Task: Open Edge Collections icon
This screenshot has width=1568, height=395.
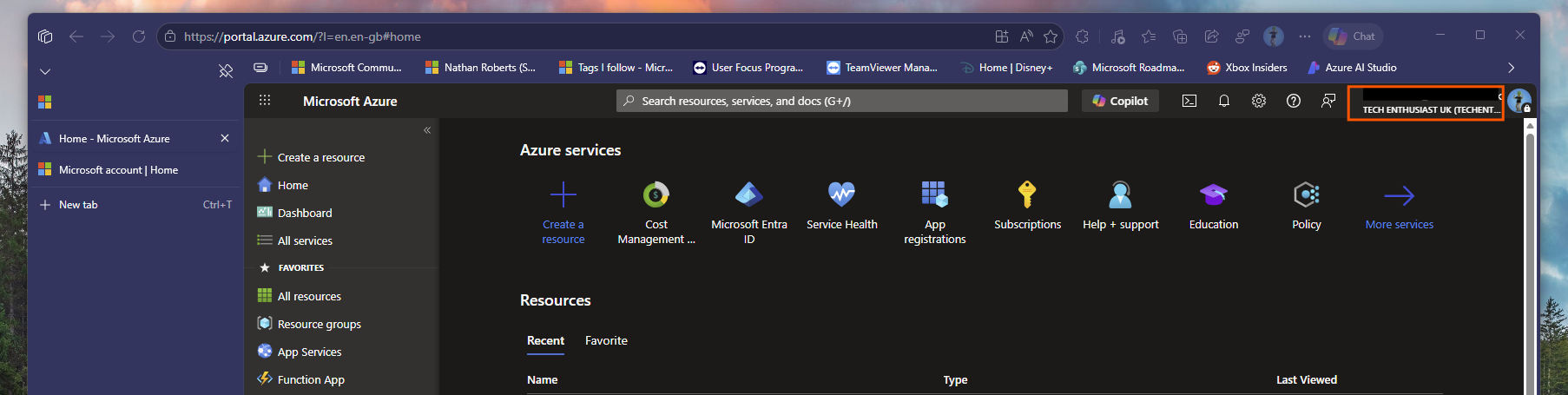Action: (1180, 36)
